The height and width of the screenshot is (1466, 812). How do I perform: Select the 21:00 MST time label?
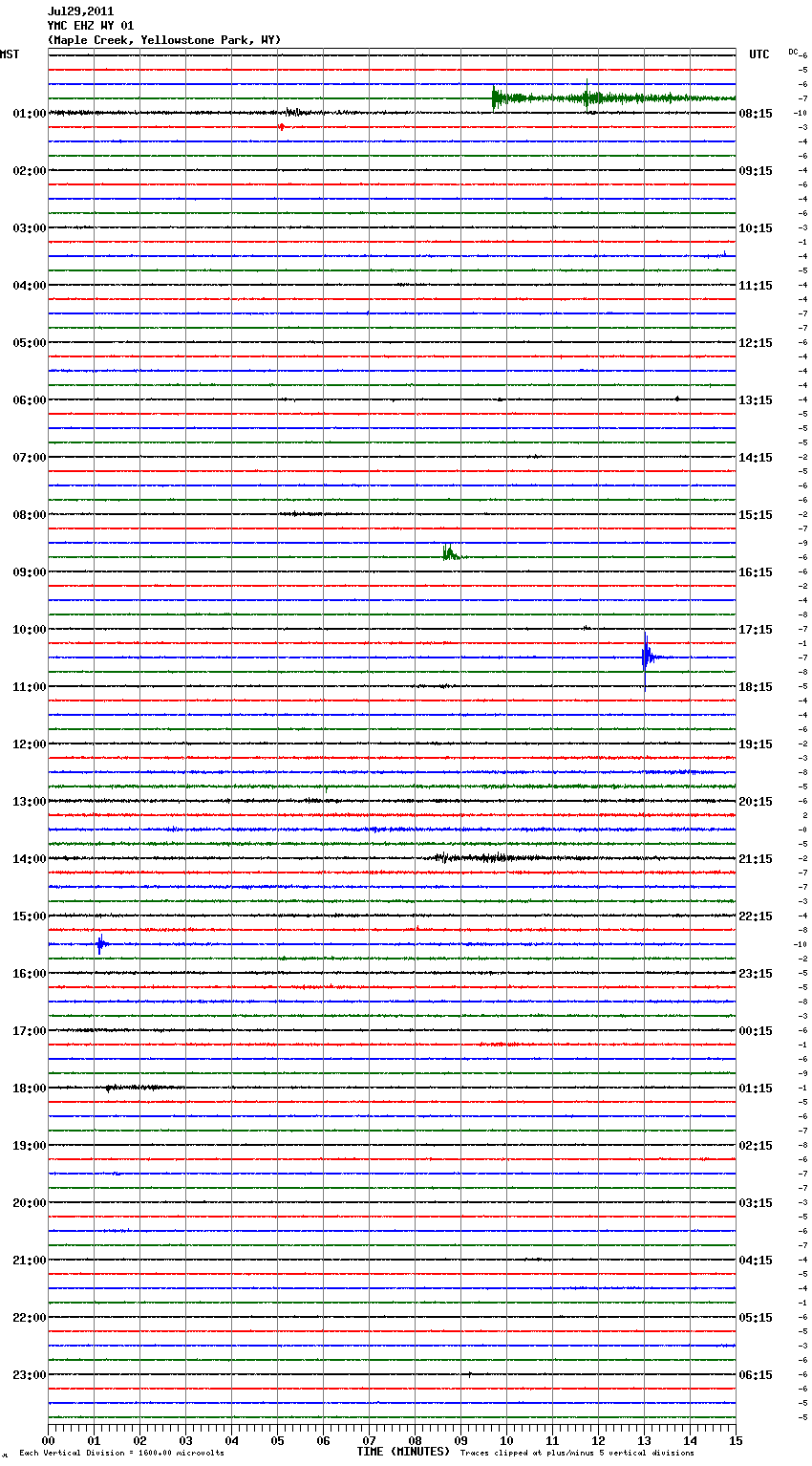click(x=30, y=1261)
